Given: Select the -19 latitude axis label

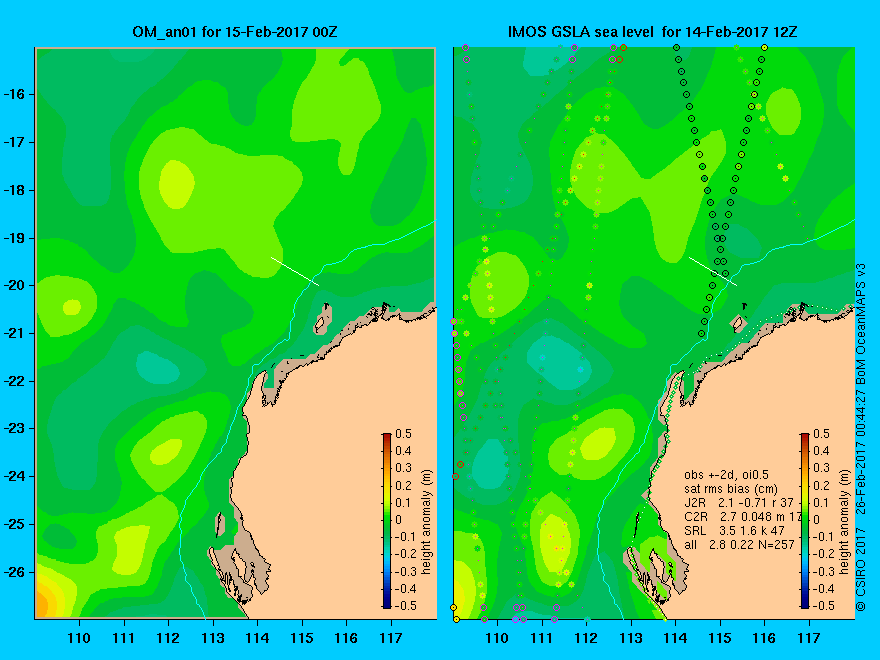Looking at the screenshot, I should tap(16, 238).
